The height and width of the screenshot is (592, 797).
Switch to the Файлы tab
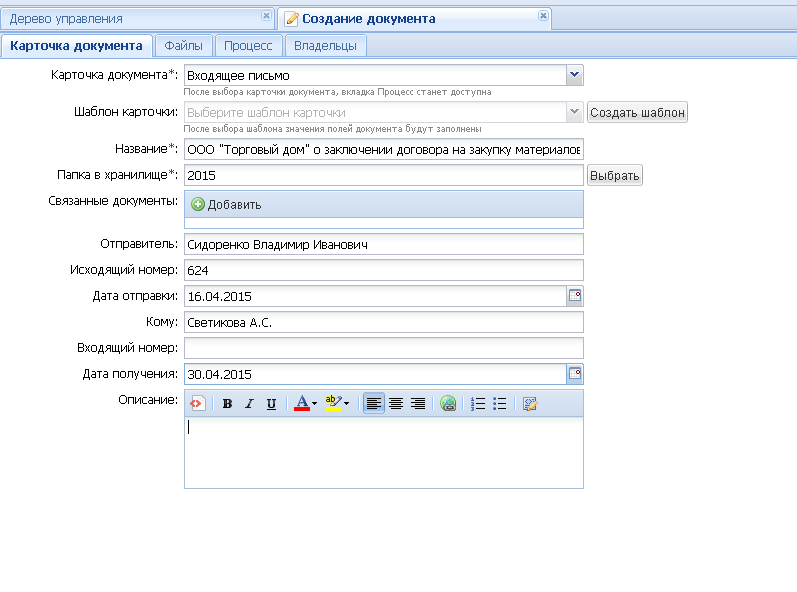183,46
